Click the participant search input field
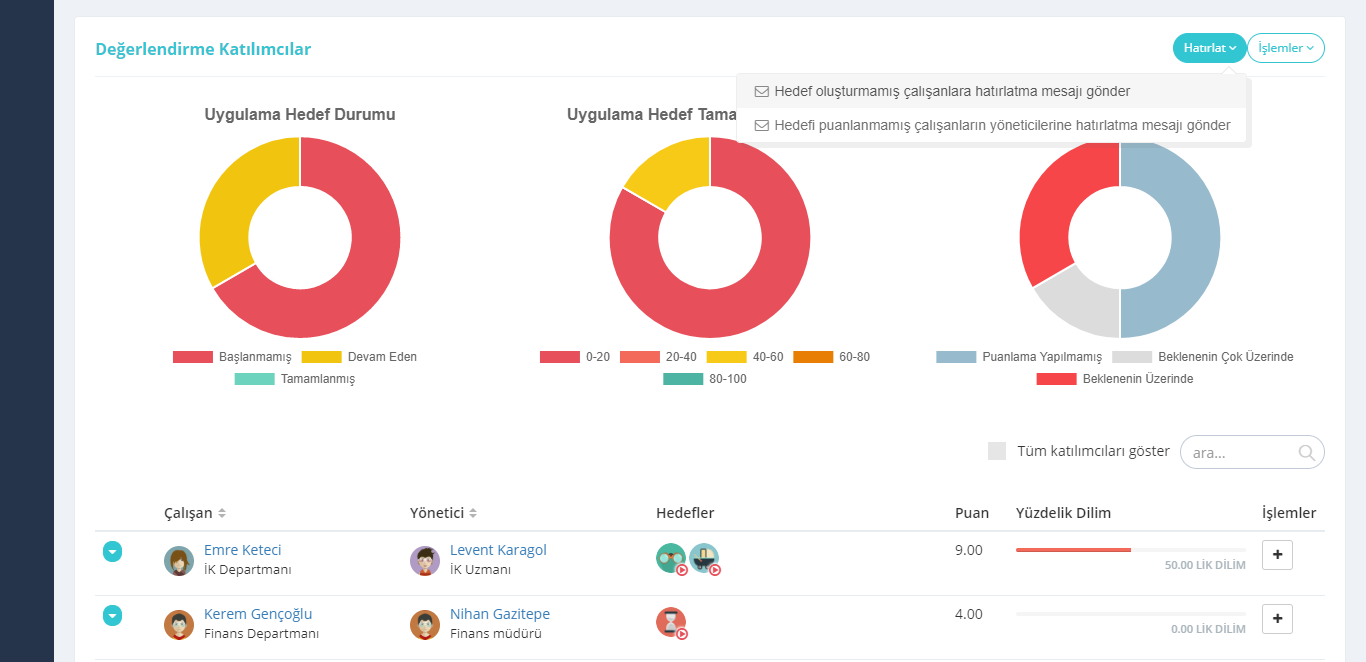The image size is (1366, 662). pyautogui.click(x=1240, y=452)
